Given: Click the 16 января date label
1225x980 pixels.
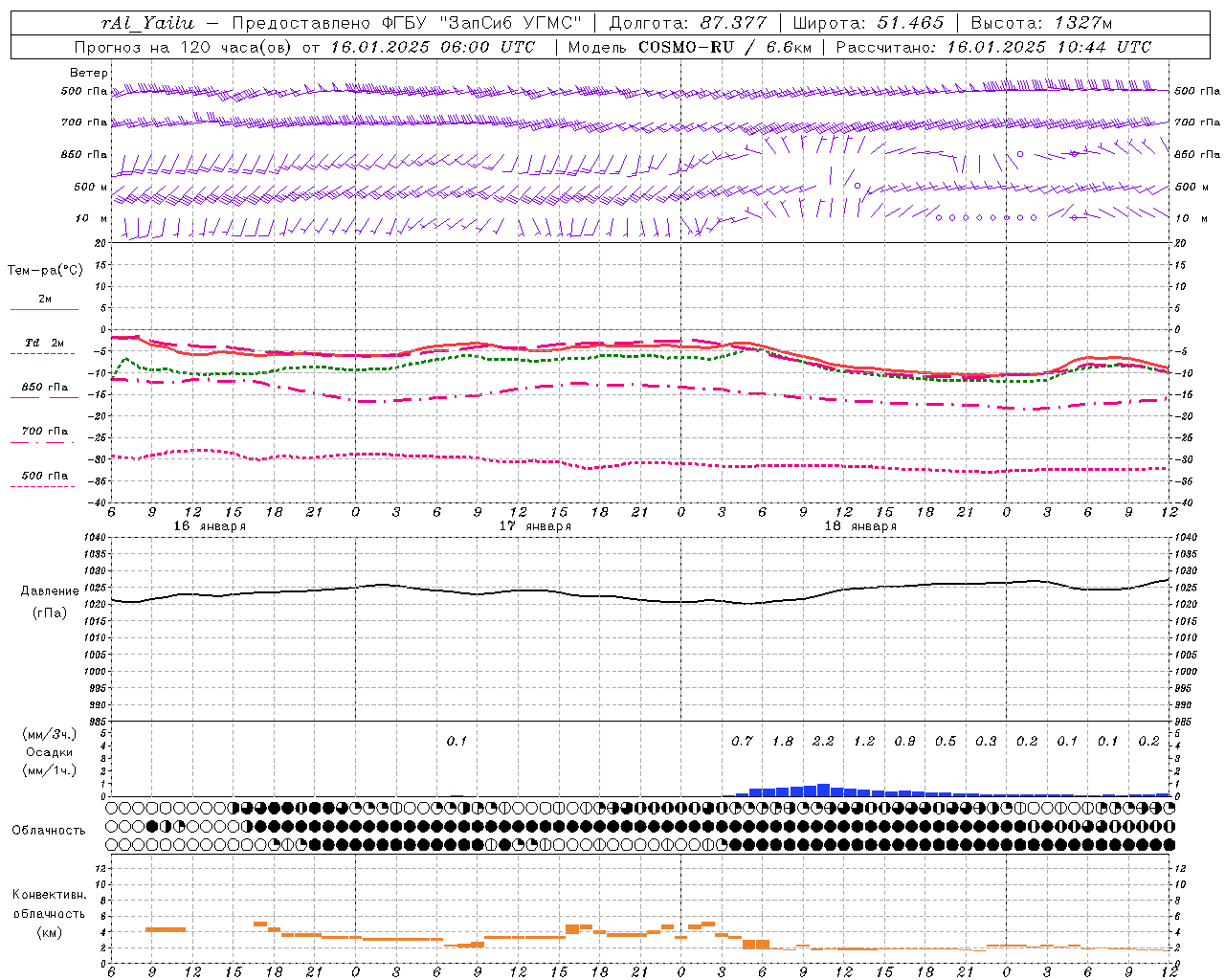Looking at the screenshot, I should point(209,526).
